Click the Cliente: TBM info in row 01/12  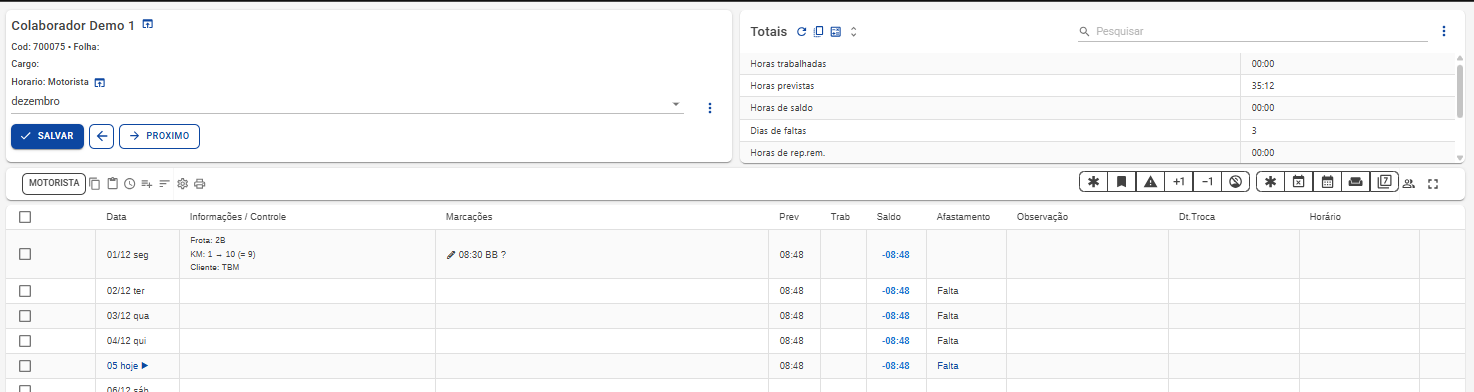point(214,267)
